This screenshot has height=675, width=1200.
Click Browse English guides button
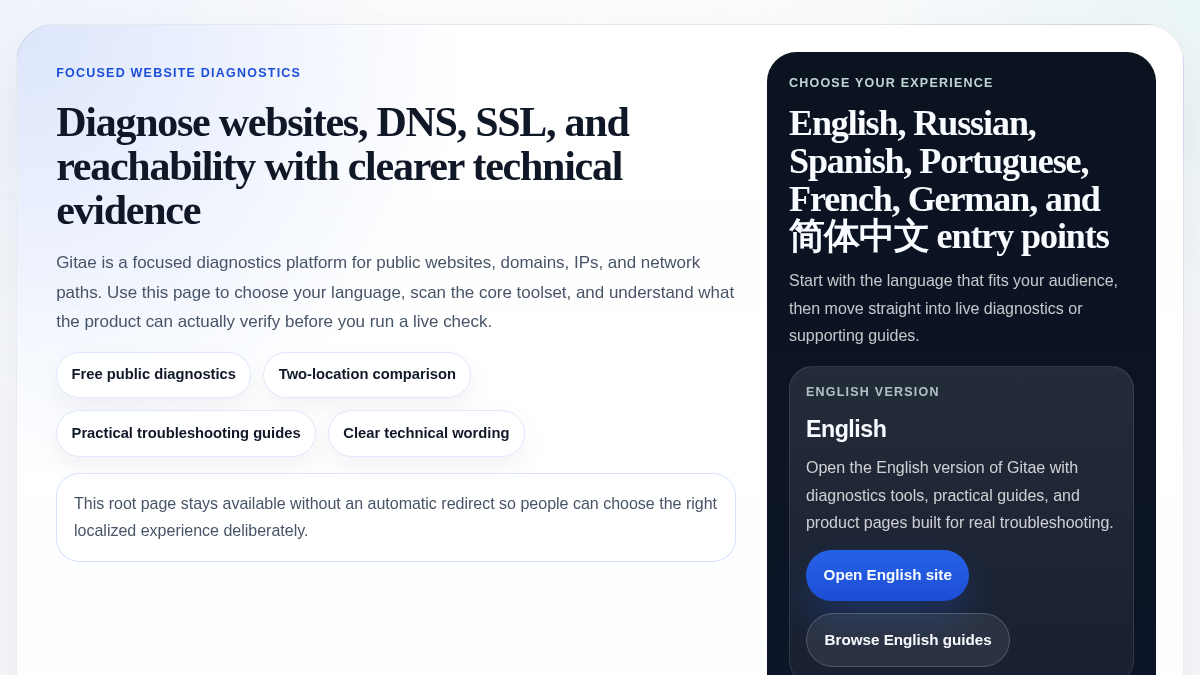tap(907, 640)
